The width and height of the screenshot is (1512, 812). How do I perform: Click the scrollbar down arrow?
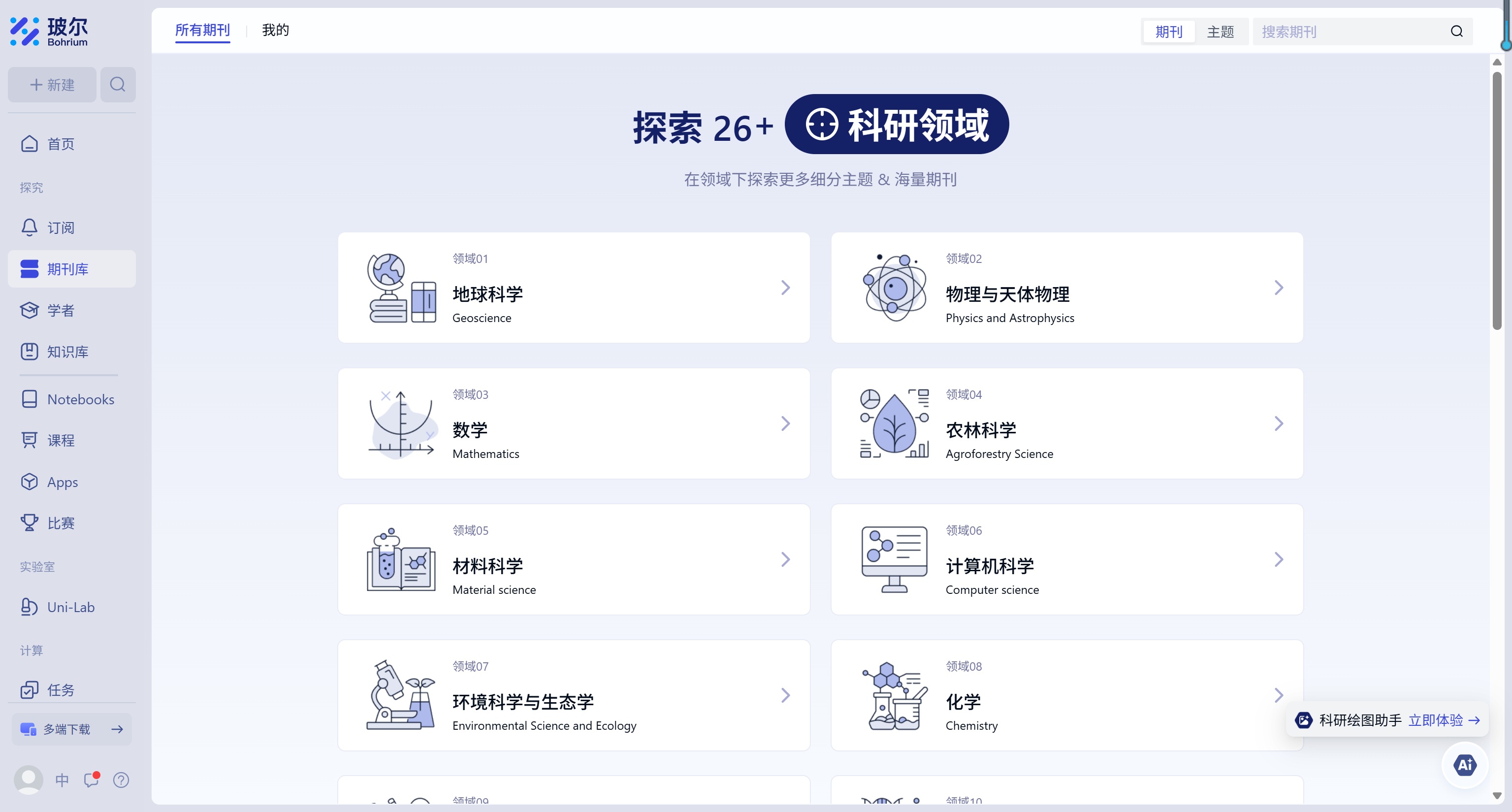tap(1497, 796)
